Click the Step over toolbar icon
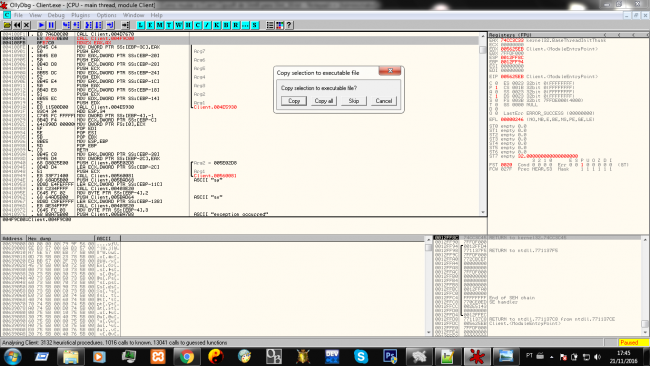Viewport: 650px width, 366px height. [76, 25]
